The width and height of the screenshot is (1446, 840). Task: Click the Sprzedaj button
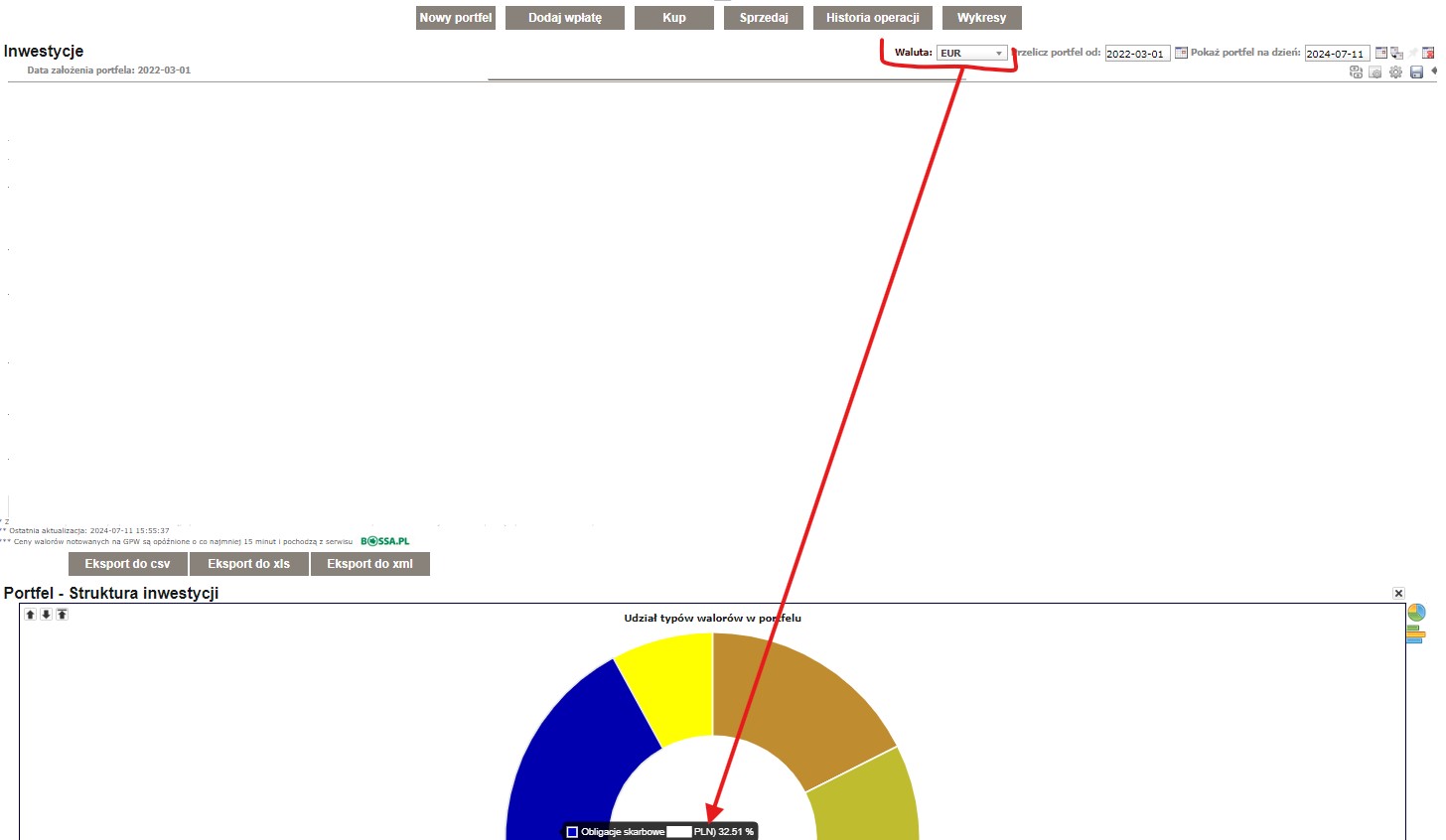(764, 18)
